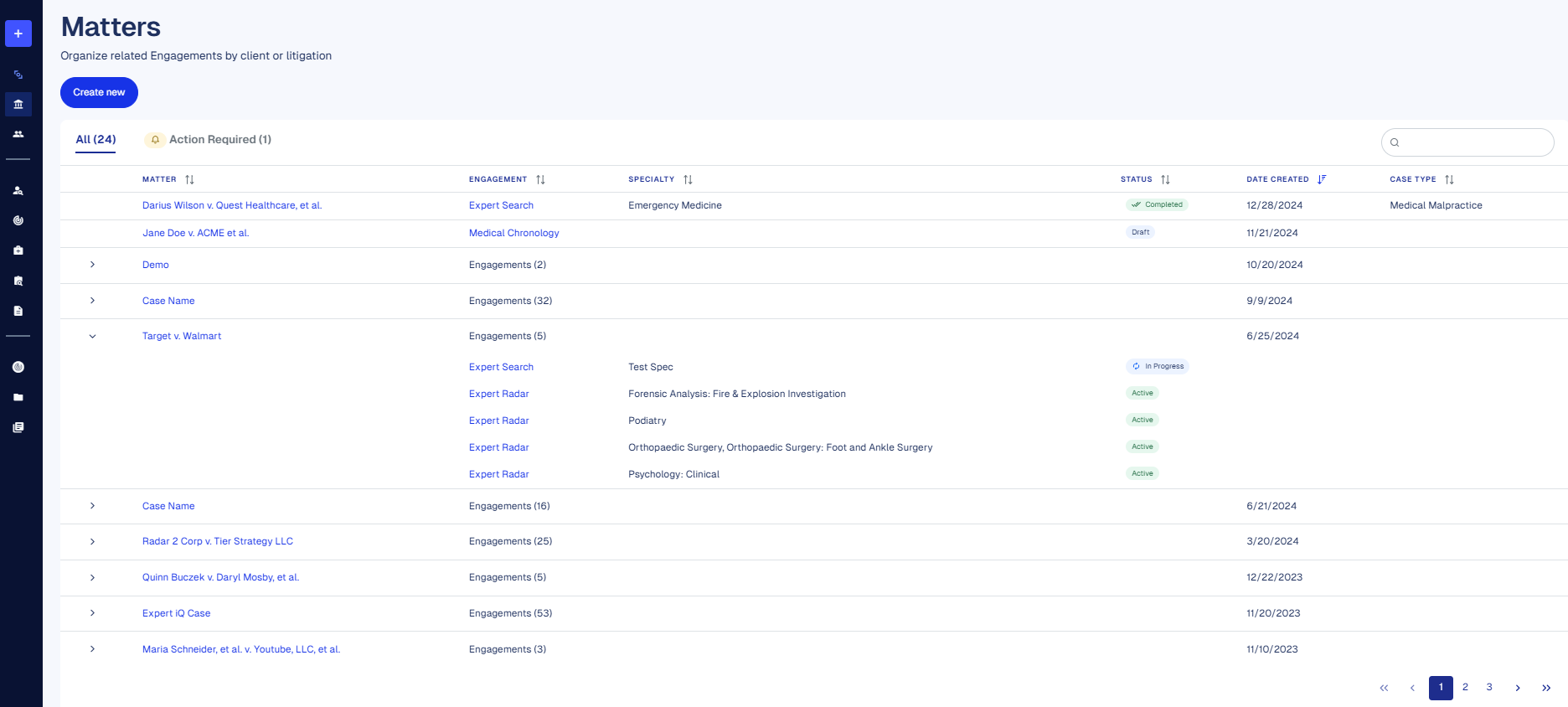Screen dimensions: 1568x707
Task: Open the folder icon in sidebar
Action: click(x=18, y=397)
